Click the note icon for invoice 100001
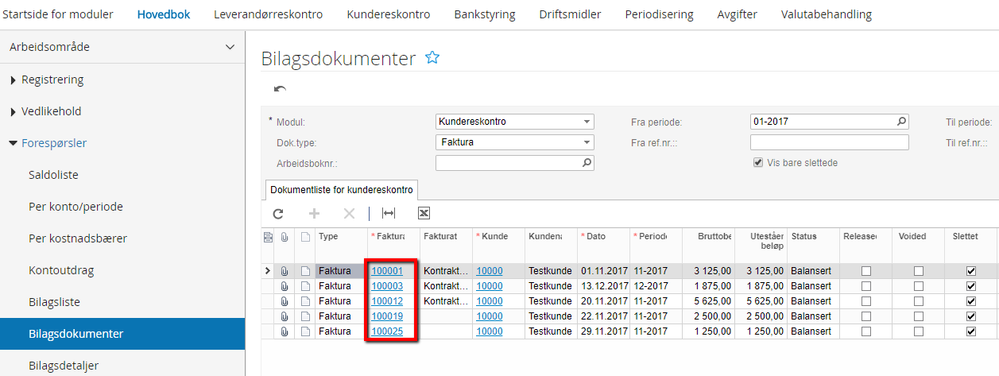 (305, 271)
